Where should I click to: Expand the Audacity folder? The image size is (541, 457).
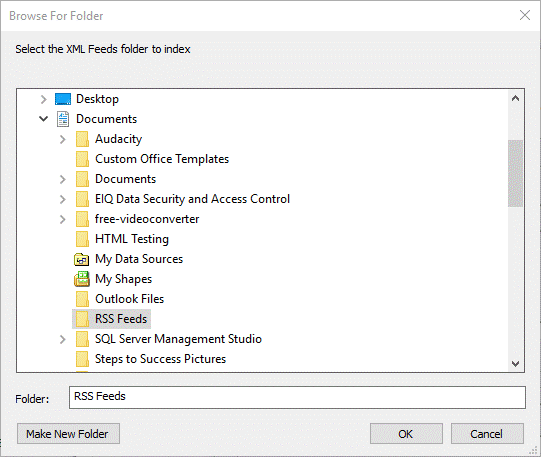tap(62, 139)
